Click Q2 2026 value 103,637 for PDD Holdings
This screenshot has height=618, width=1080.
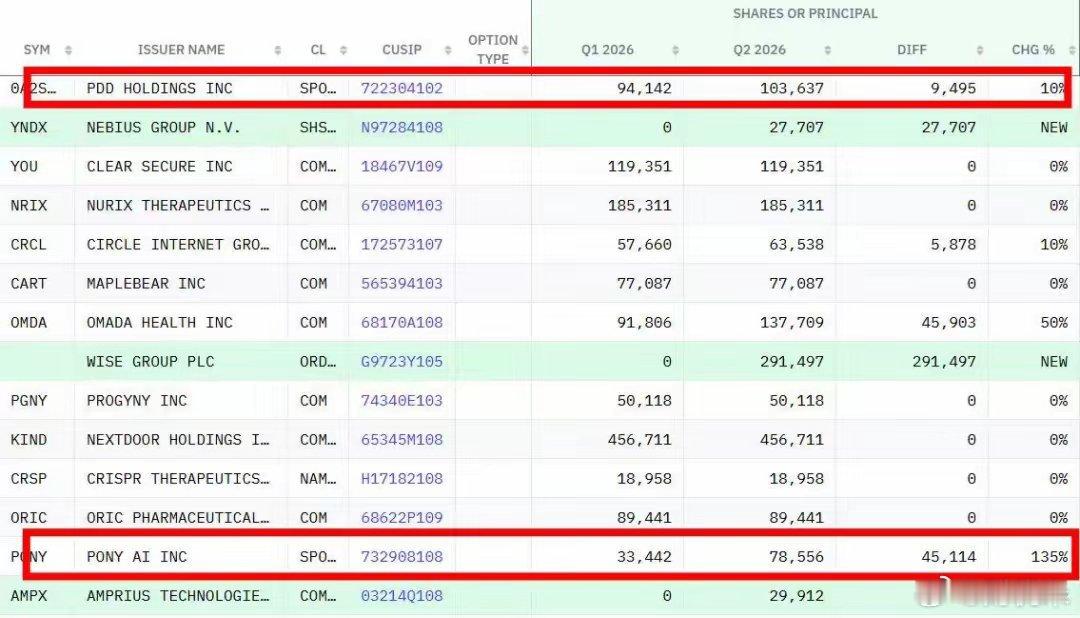(791, 88)
